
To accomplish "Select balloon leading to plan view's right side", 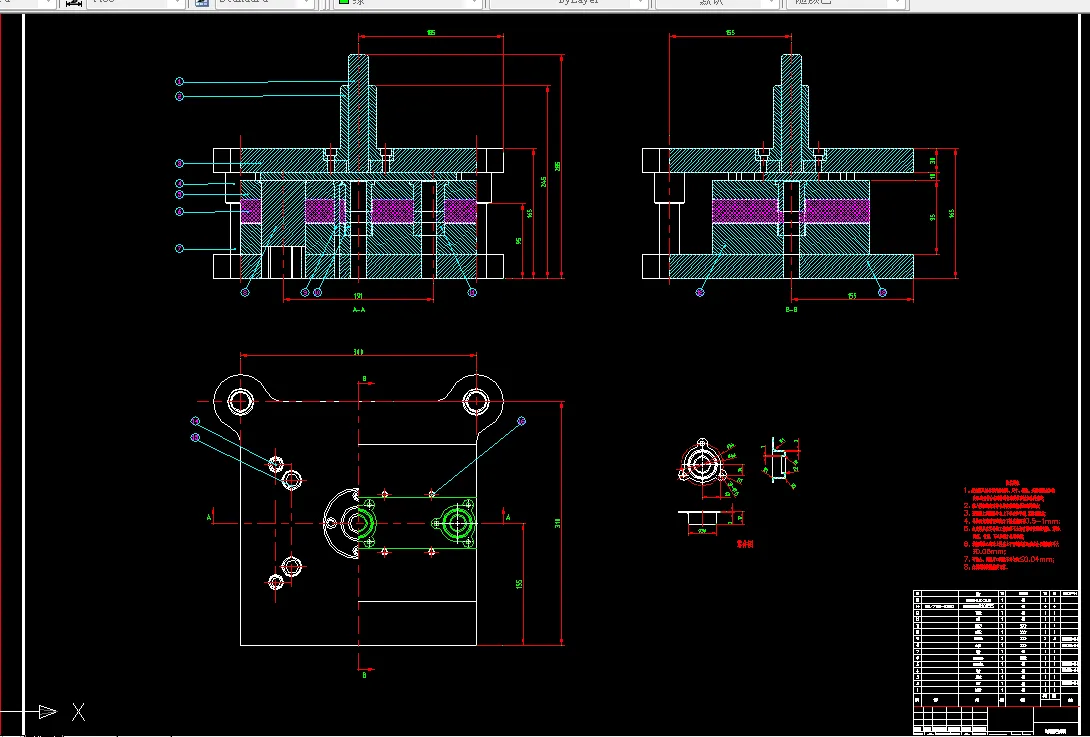I will 522,421.
